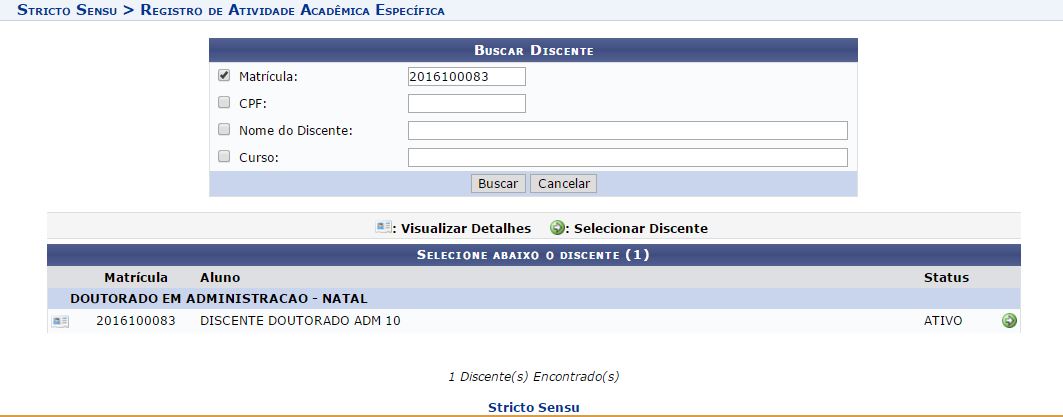Click green arrow to select the discente
This screenshot has width=1063, height=417.
coord(1009,321)
